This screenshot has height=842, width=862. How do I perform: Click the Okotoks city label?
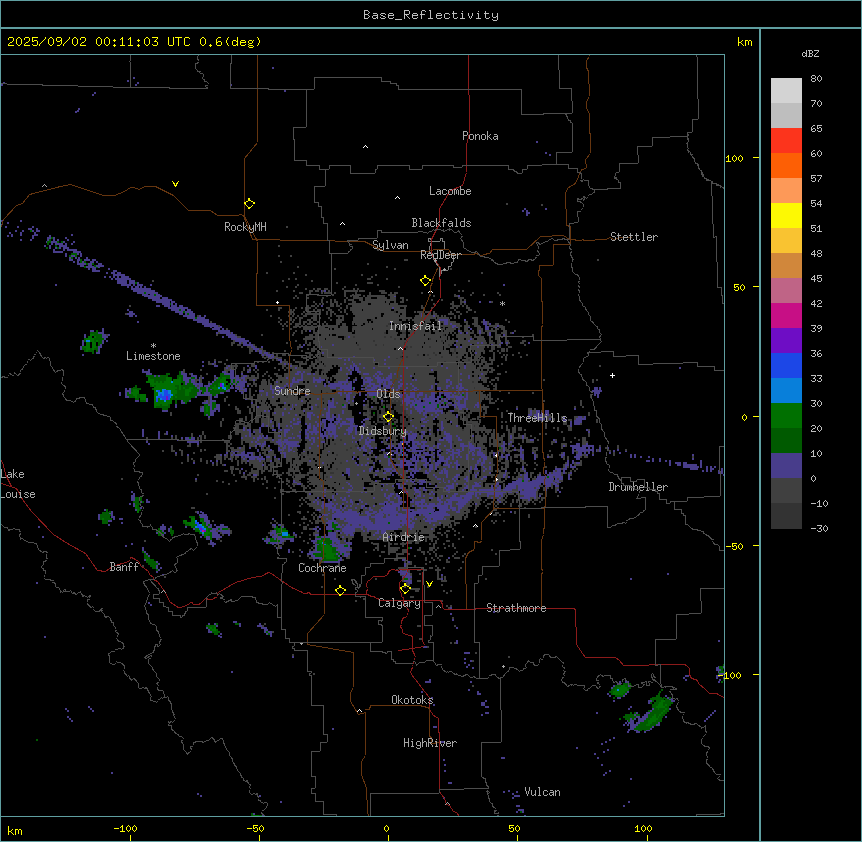tap(412, 700)
